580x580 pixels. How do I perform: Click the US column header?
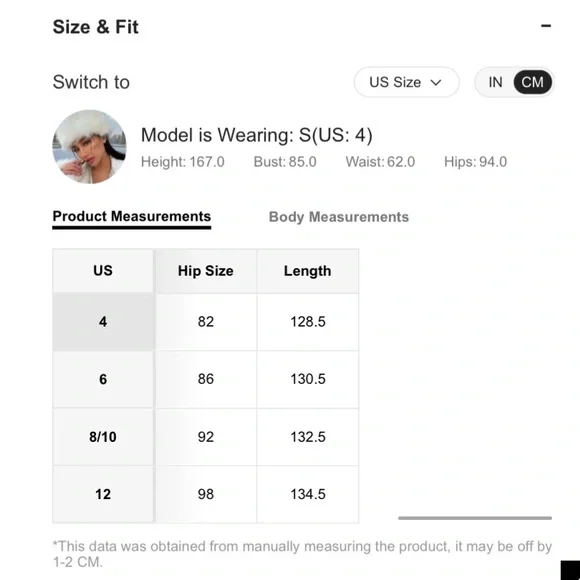(x=103, y=271)
